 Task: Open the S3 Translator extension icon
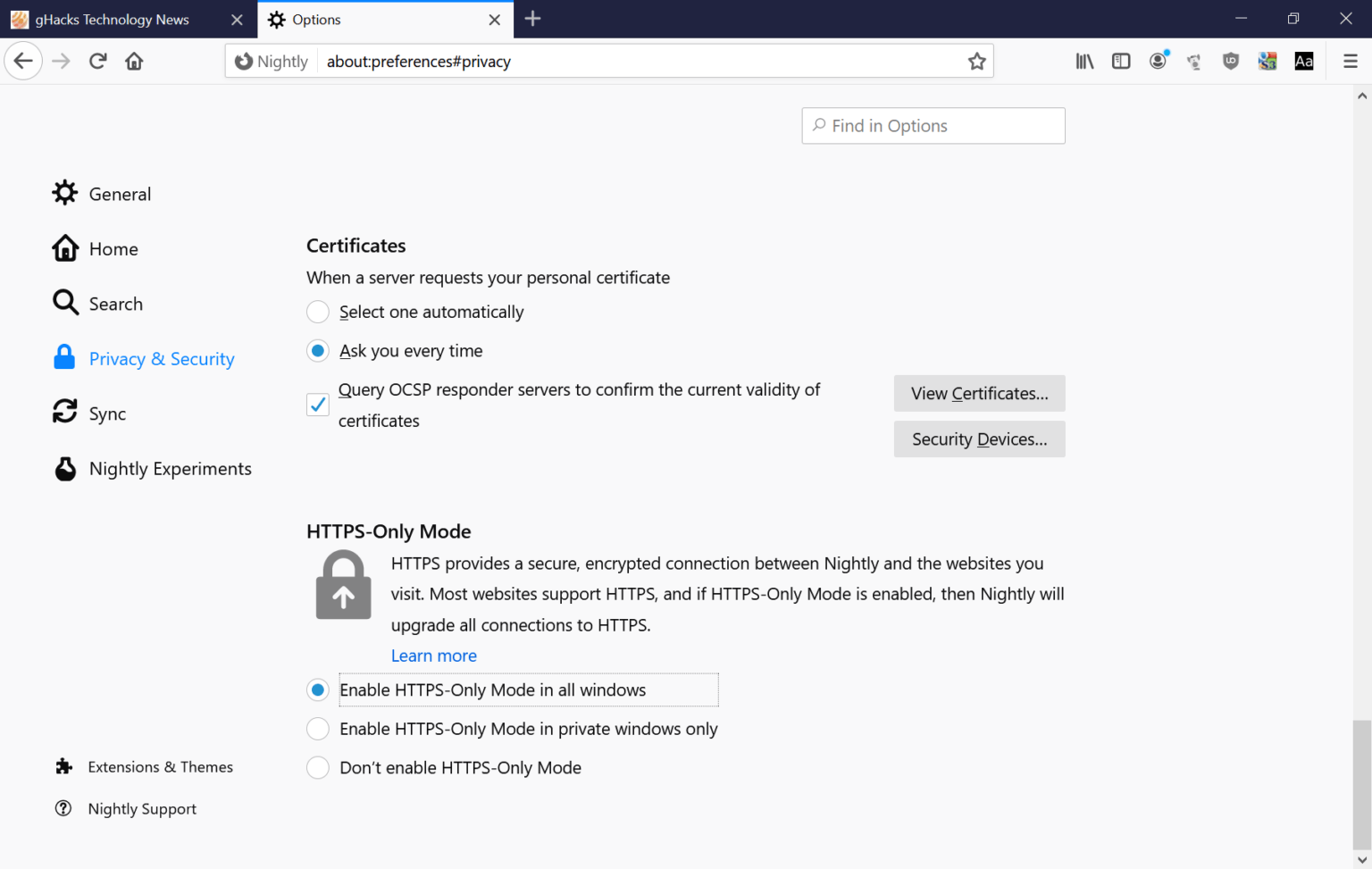coord(1267,61)
